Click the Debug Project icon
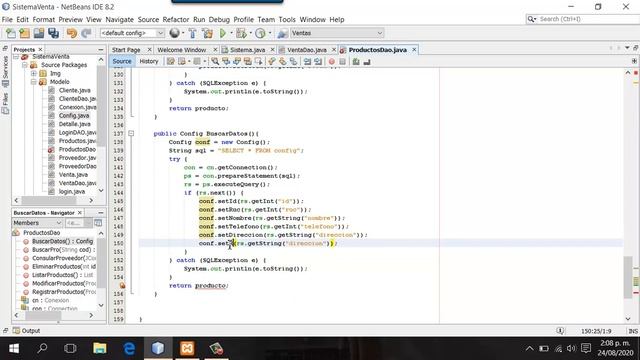 click(x=241, y=33)
